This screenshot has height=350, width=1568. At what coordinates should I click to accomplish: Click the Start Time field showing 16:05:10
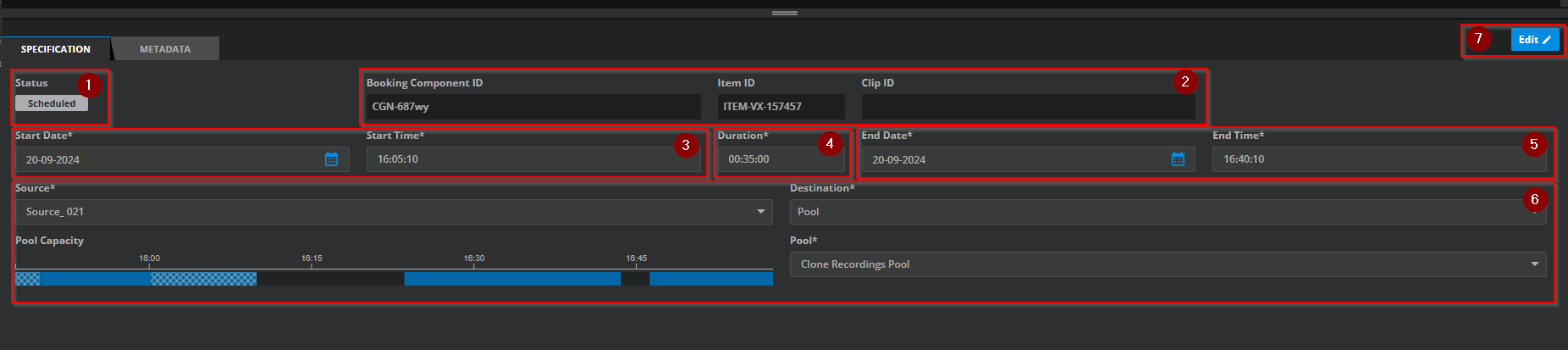[x=533, y=159]
